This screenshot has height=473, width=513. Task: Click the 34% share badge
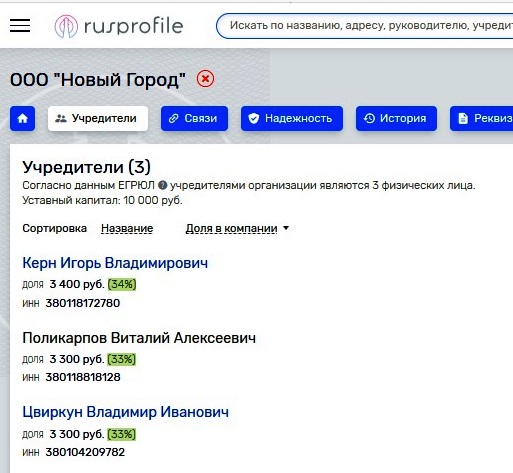[122, 284]
